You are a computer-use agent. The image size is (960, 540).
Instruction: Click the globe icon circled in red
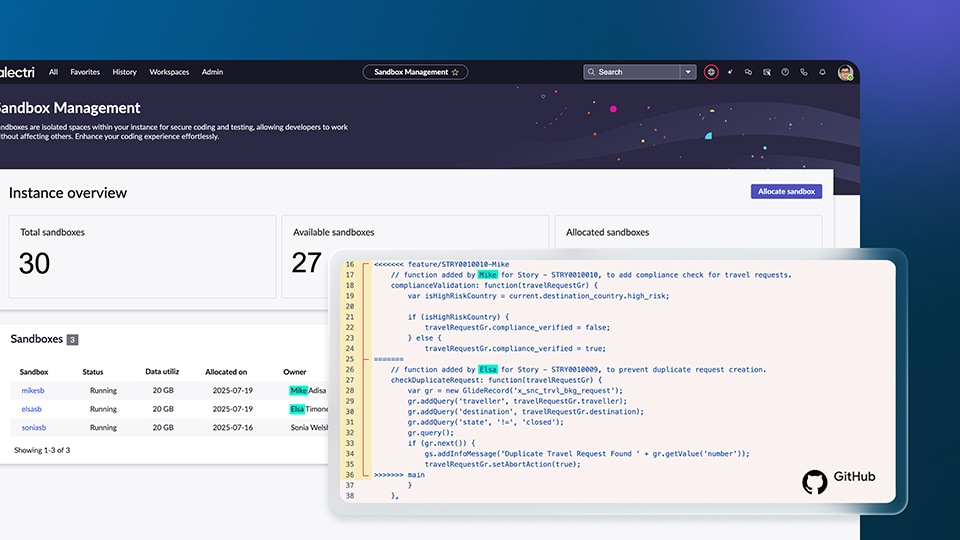(711, 72)
